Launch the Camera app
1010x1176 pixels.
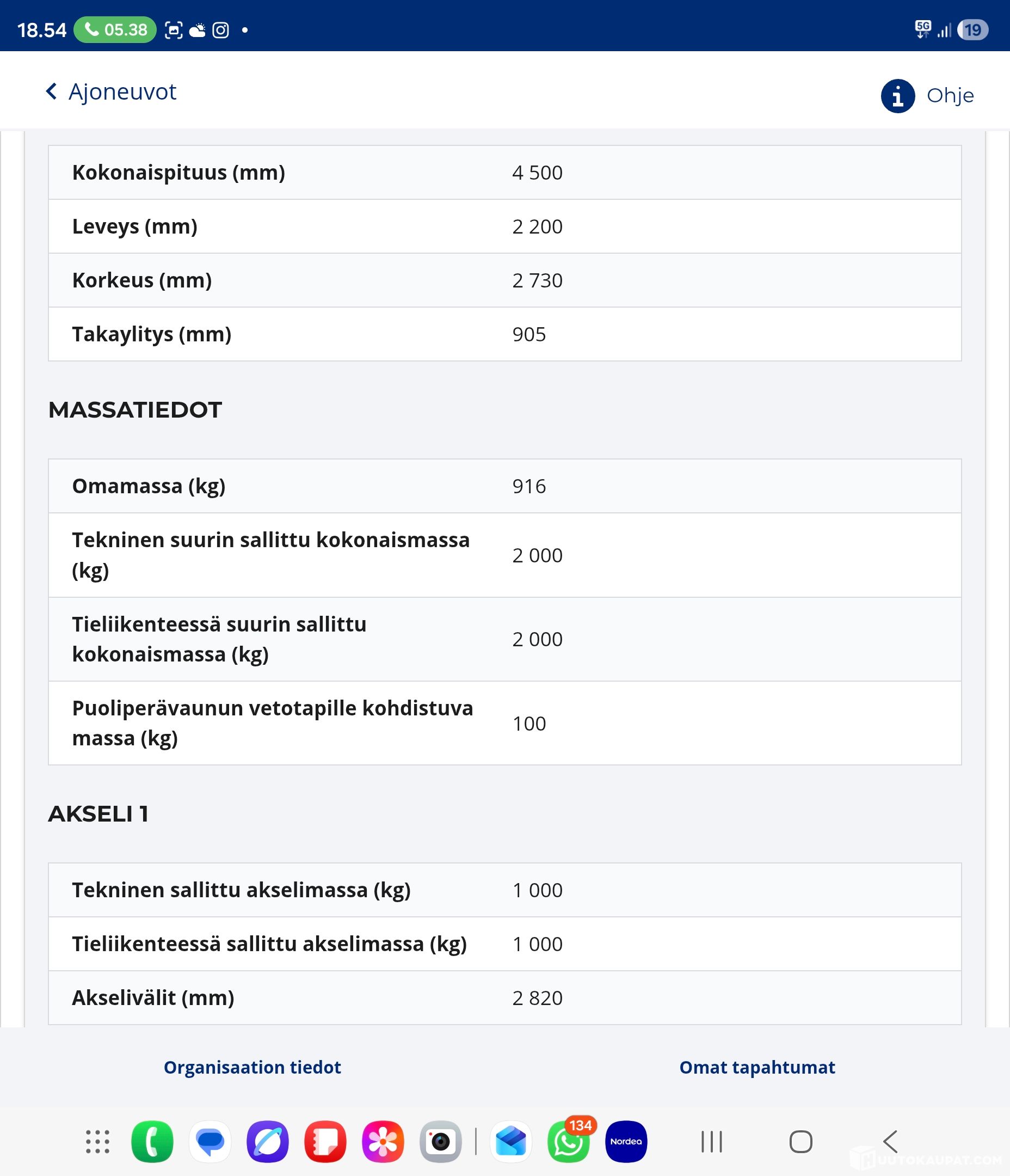click(440, 1141)
